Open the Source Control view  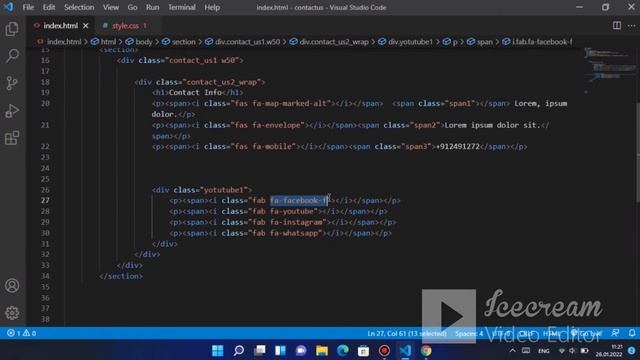[12, 83]
